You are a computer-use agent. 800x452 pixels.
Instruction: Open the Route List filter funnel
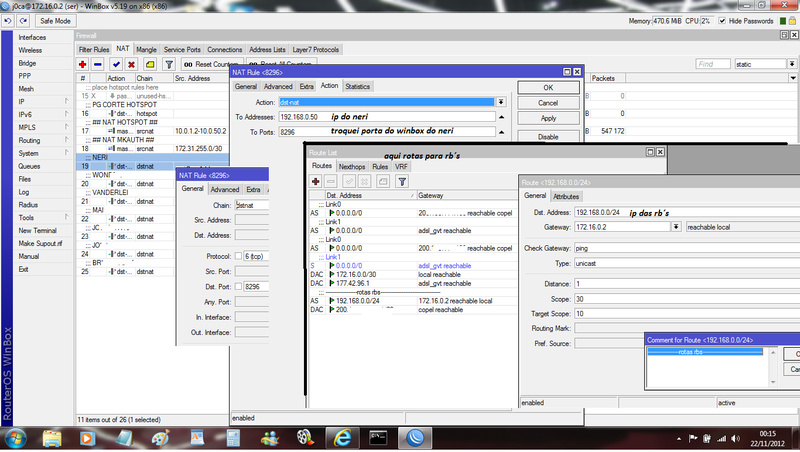tap(402, 181)
